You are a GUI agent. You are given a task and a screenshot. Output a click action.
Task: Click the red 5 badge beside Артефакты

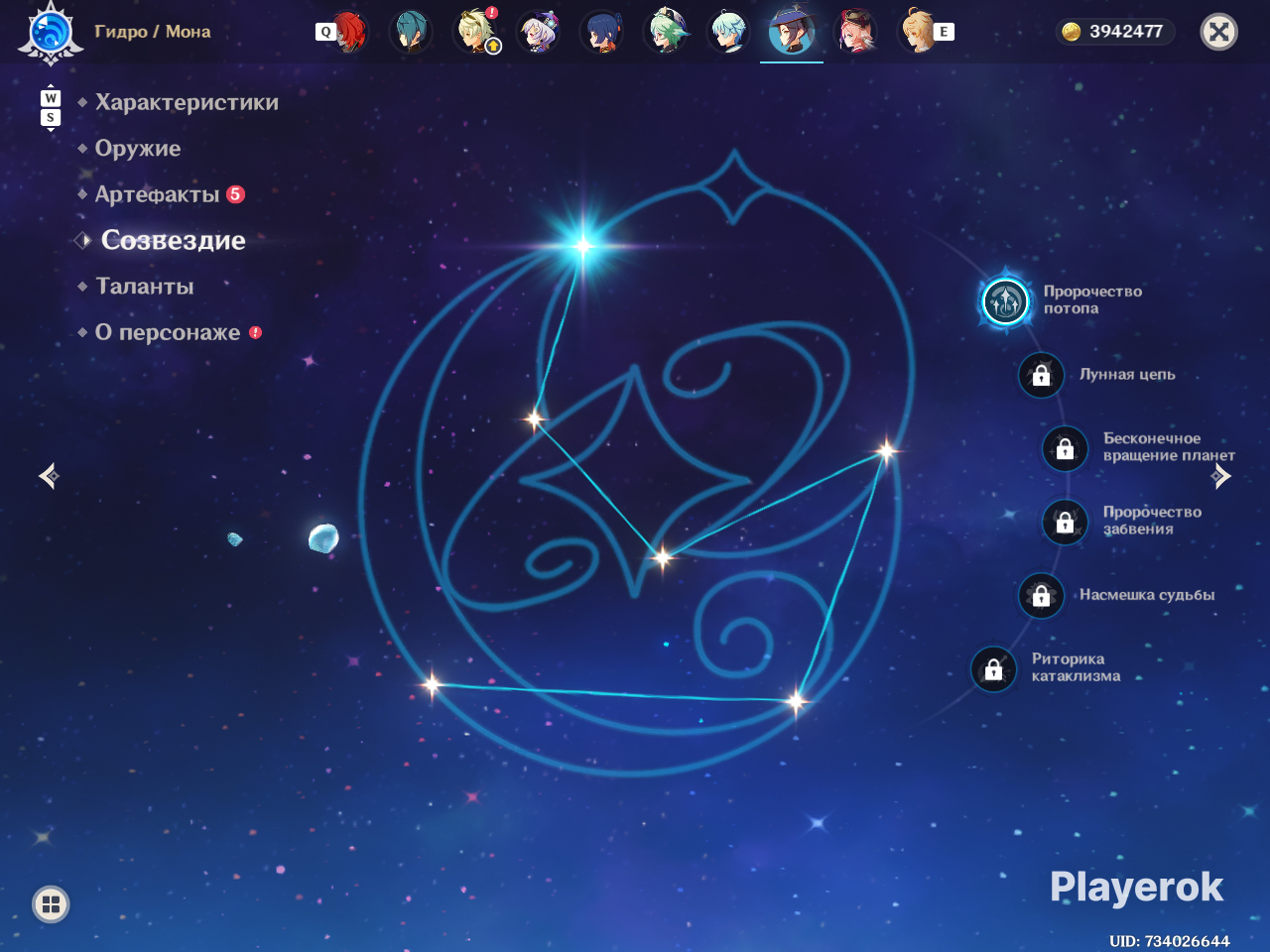235,194
